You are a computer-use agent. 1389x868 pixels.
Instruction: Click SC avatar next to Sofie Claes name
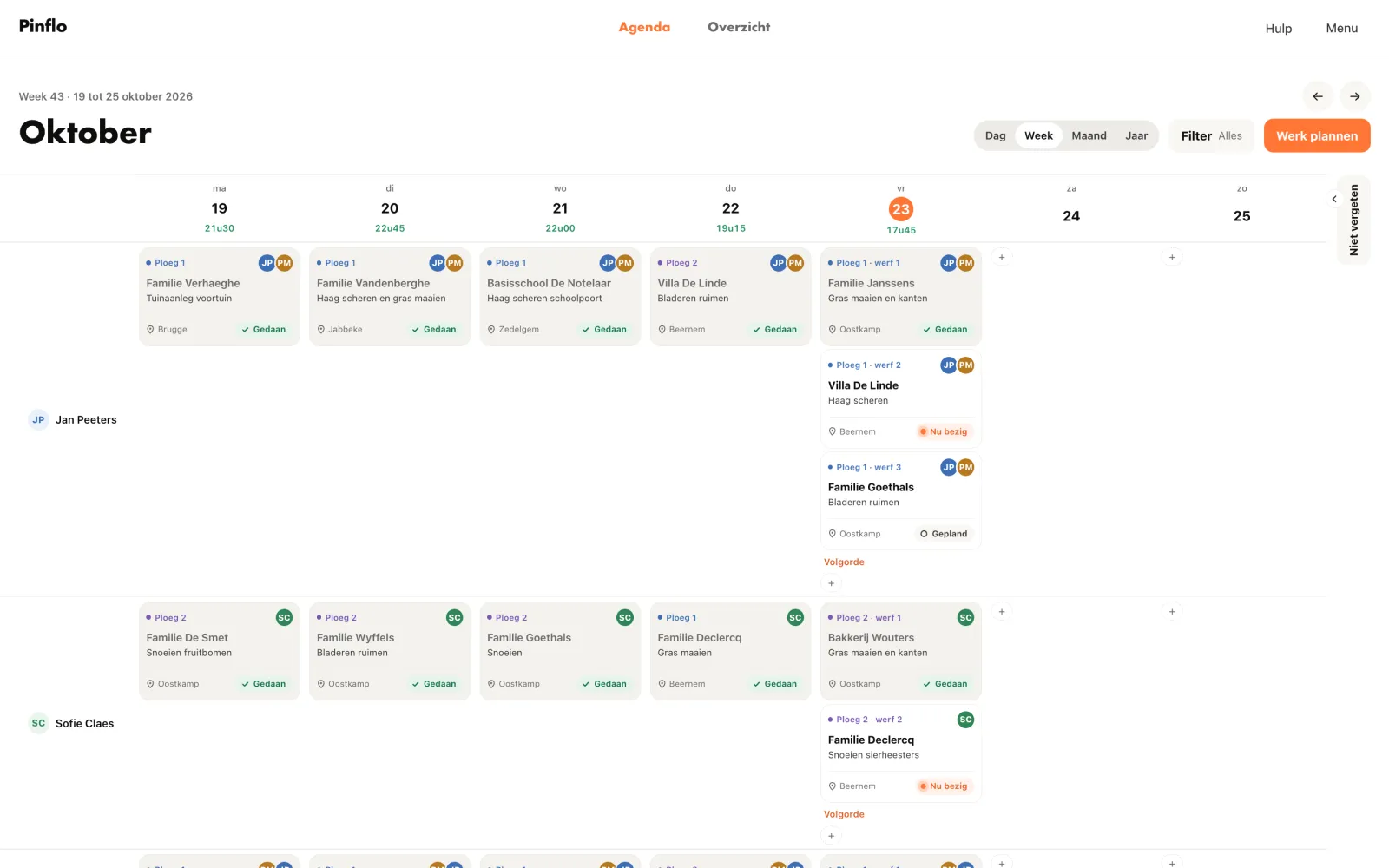(38, 723)
